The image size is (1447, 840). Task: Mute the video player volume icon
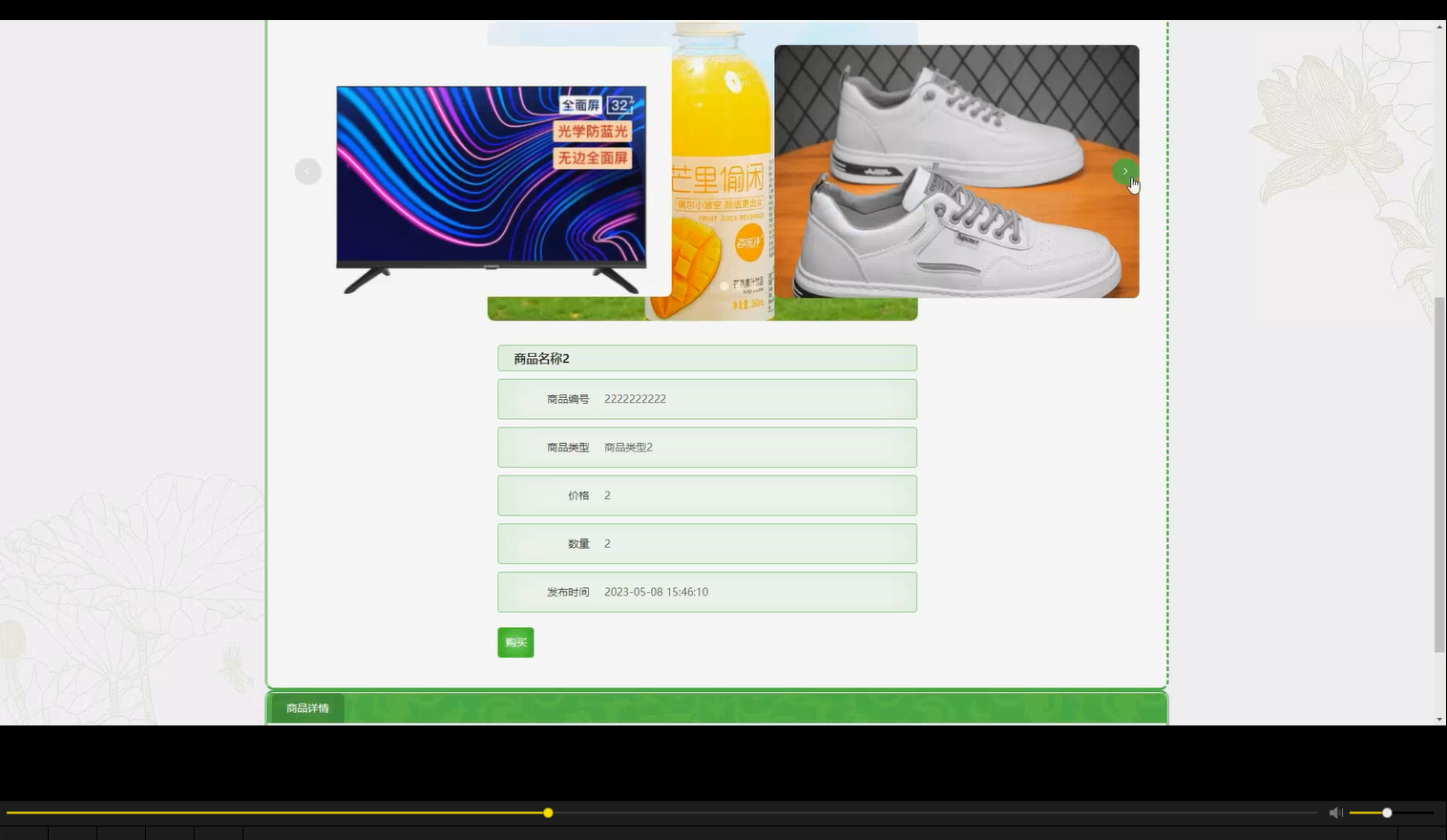coord(1335,812)
